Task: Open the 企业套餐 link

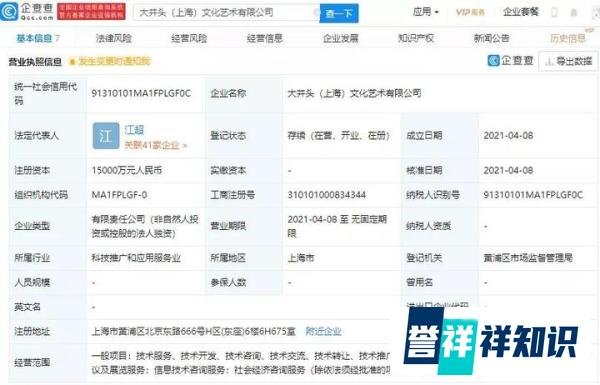Action: point(521,12)
